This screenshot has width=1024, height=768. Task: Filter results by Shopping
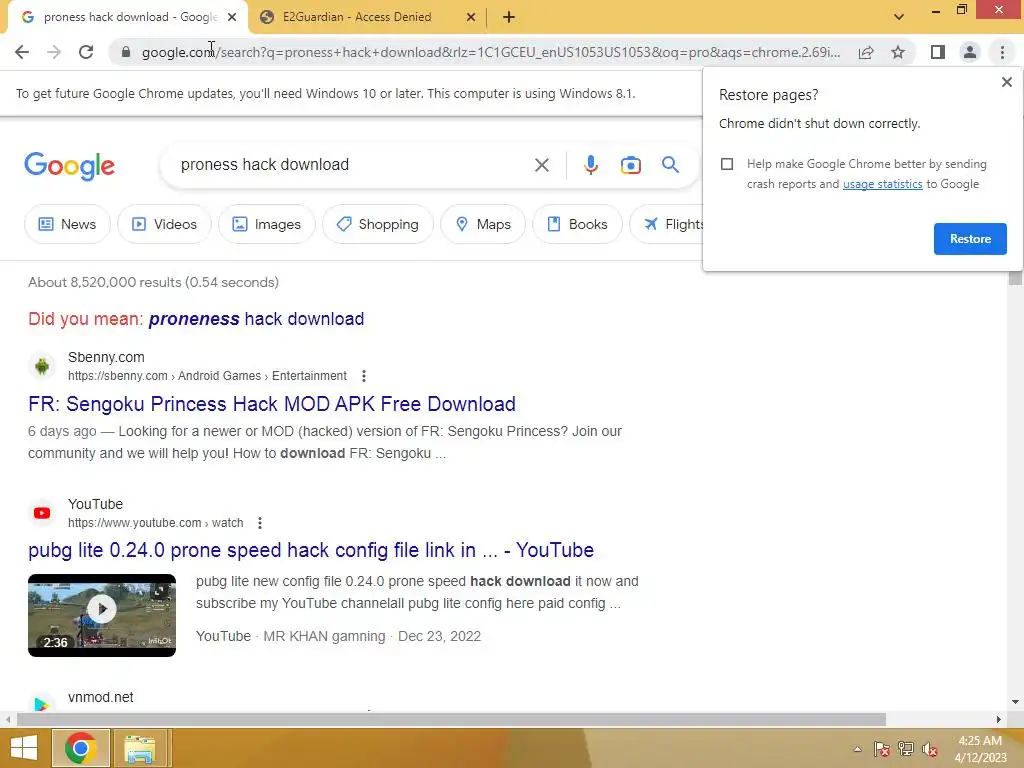pos(377,224)
